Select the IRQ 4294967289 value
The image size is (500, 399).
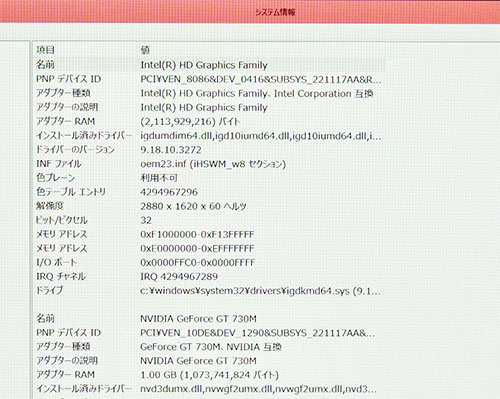[179, 276]
